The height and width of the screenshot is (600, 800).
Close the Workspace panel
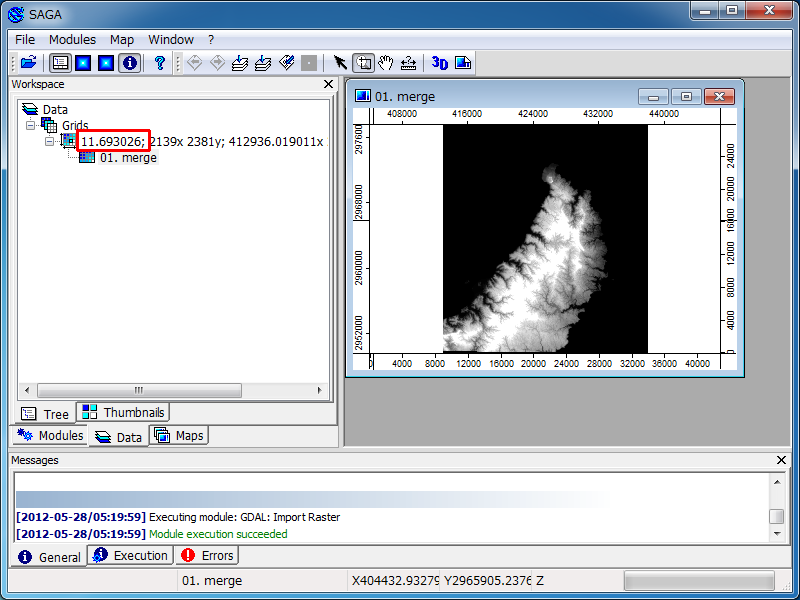pyautogui.click(x=329, y=85)
